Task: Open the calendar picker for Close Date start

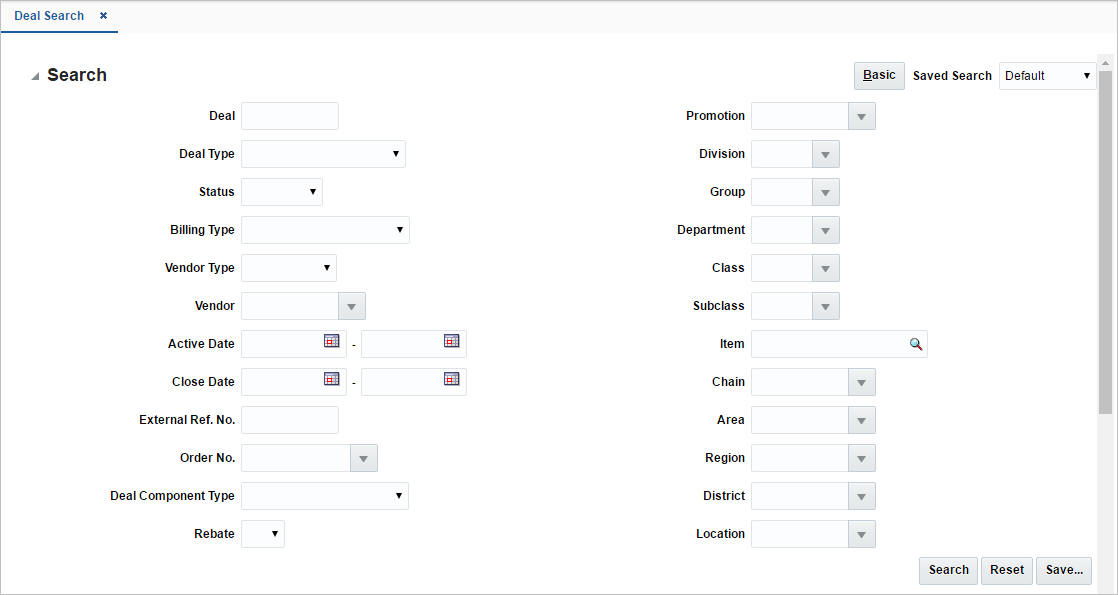Action: pyautogui.click(x=330, y=381)
